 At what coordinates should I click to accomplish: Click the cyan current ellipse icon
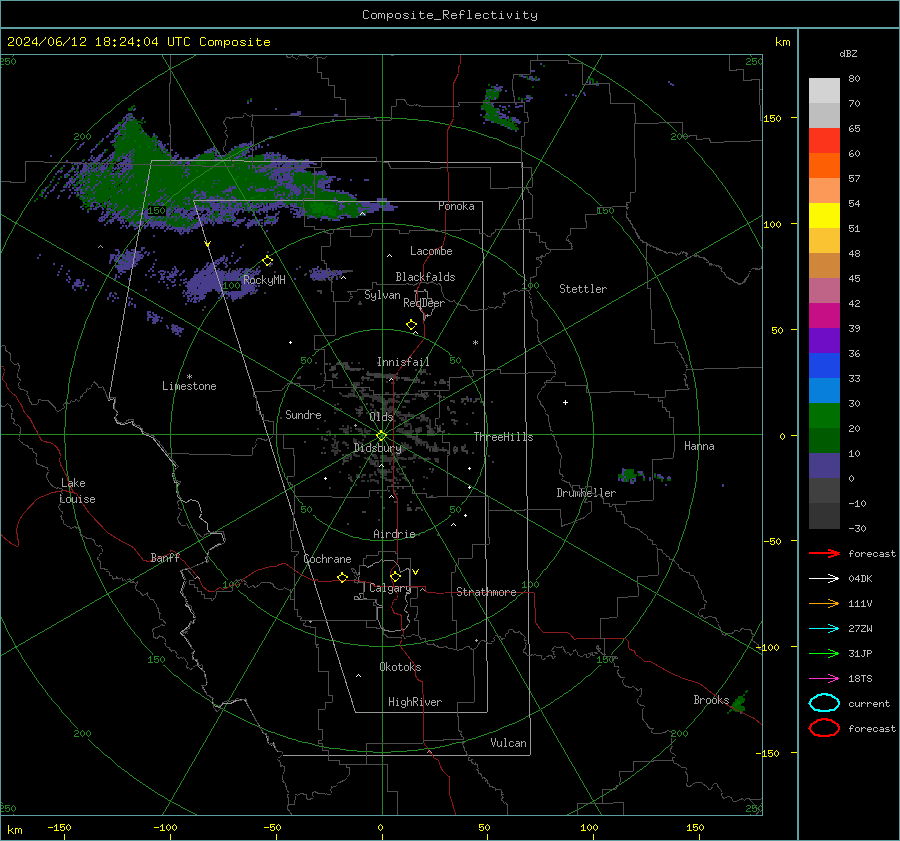pos(824,703)
